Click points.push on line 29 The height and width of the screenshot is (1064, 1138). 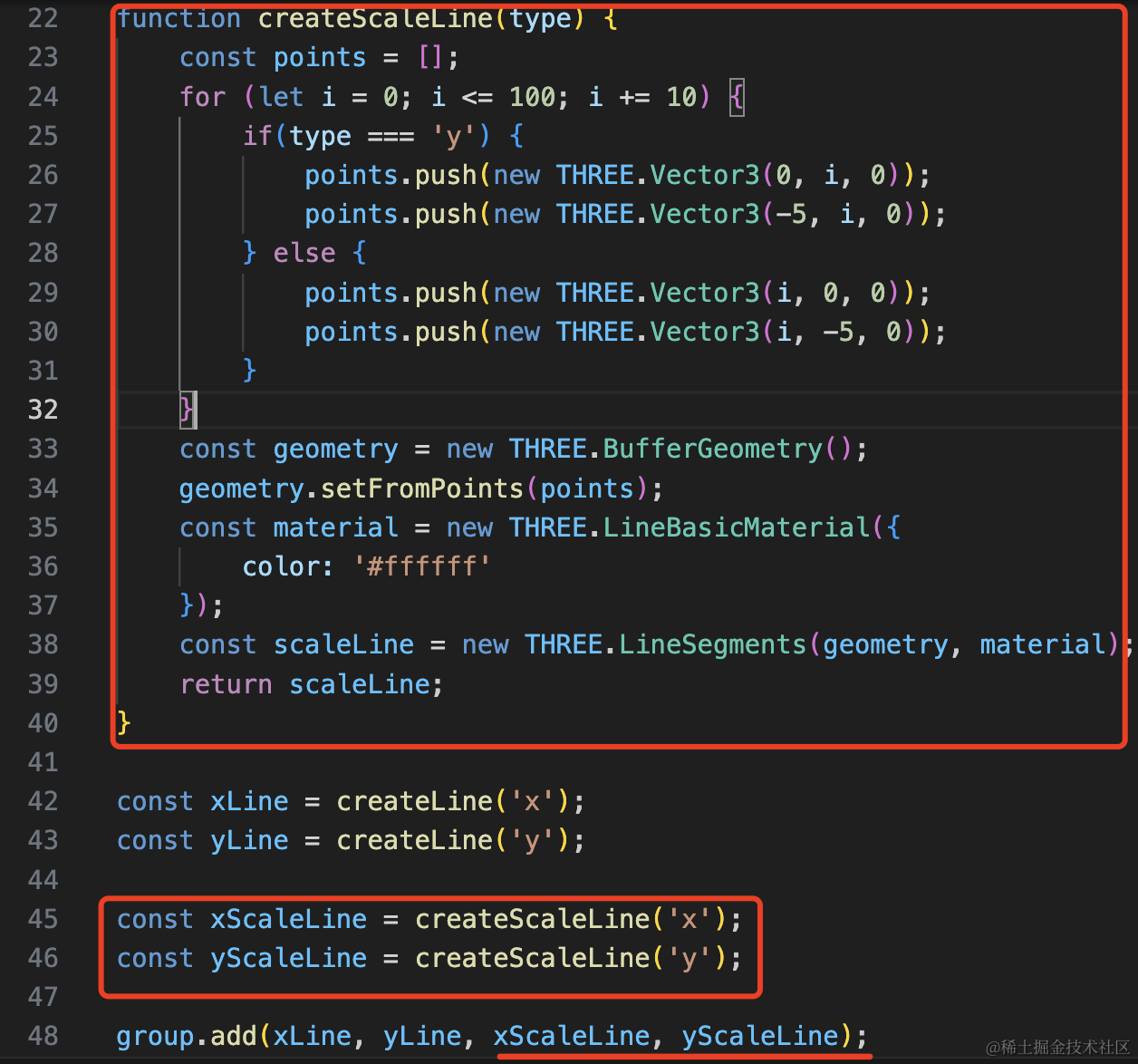click(x=391, y=293)
